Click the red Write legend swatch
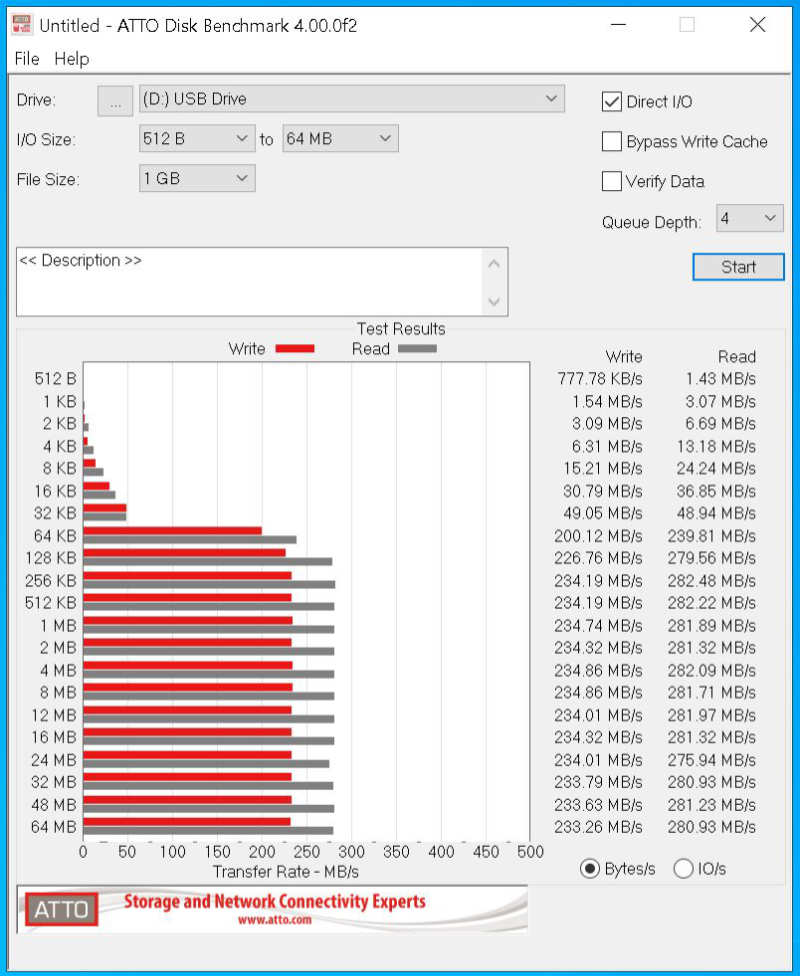 pyautogui.click(x=294, y=349)
